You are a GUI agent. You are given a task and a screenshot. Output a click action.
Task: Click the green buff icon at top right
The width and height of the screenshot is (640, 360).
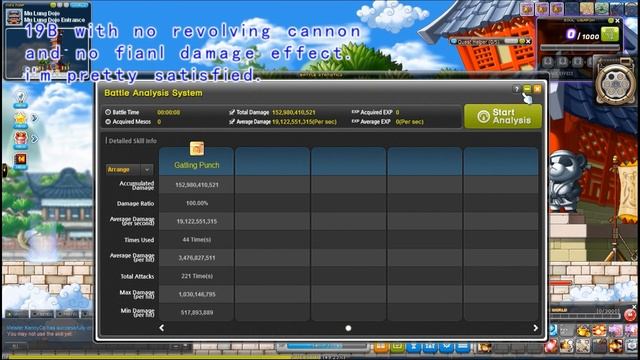click(x=602, y=9)
